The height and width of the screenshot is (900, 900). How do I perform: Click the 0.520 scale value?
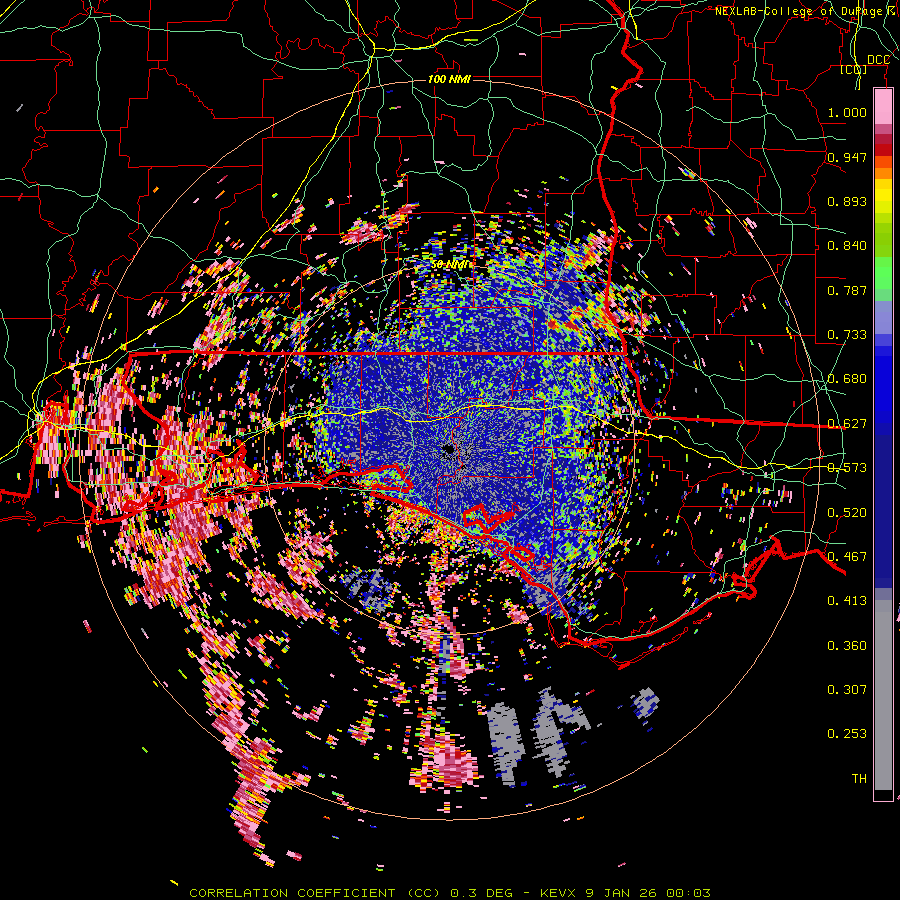[x=847, y=513]
